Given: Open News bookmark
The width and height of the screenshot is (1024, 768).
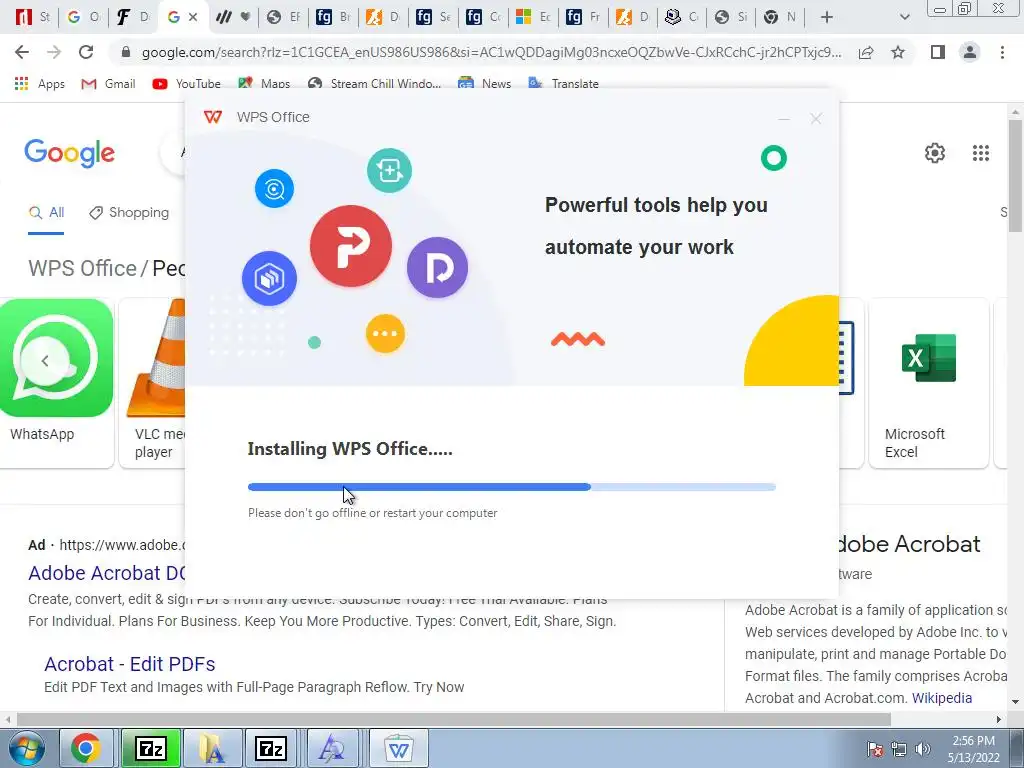Looking at the screenshot, I should (485, 84).
